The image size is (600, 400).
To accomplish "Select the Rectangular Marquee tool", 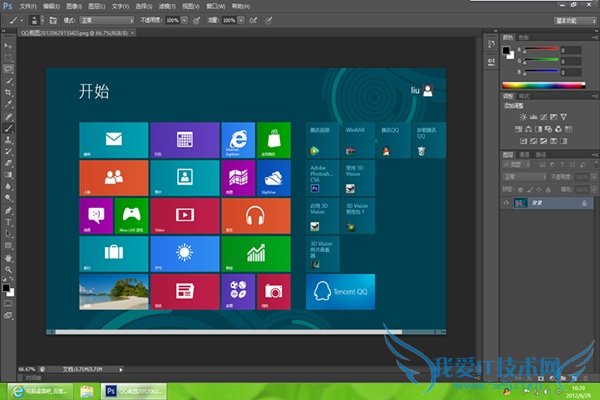I will 8,58.
